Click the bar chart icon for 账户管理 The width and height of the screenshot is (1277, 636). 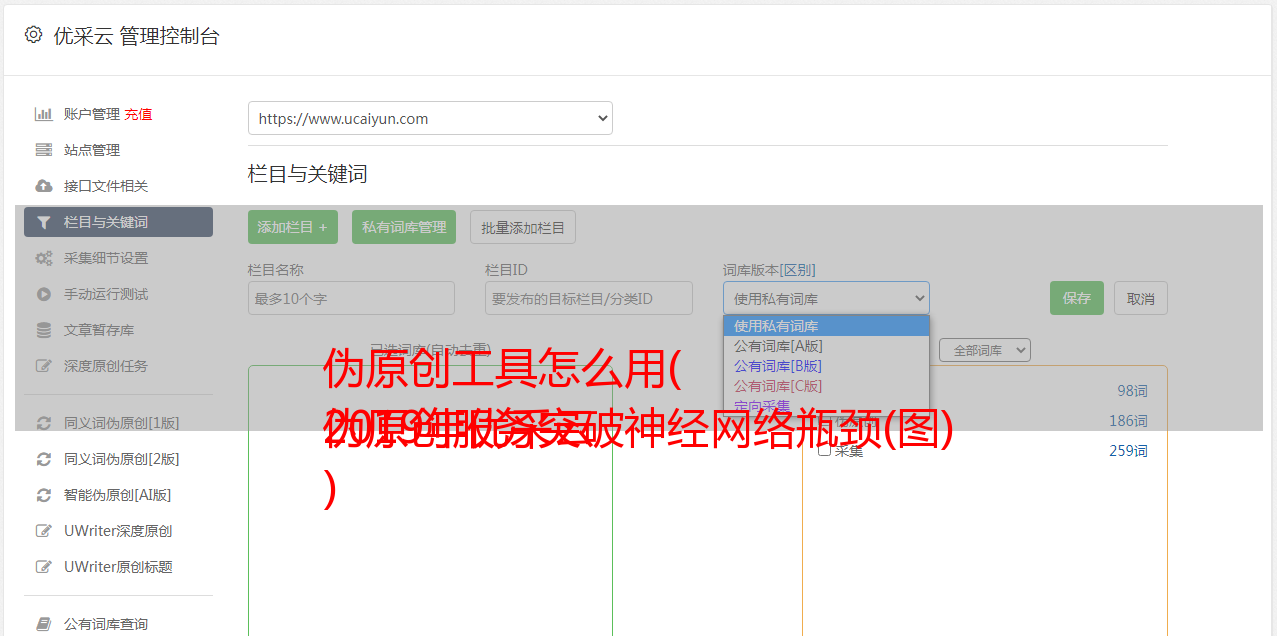coord(44,114)
